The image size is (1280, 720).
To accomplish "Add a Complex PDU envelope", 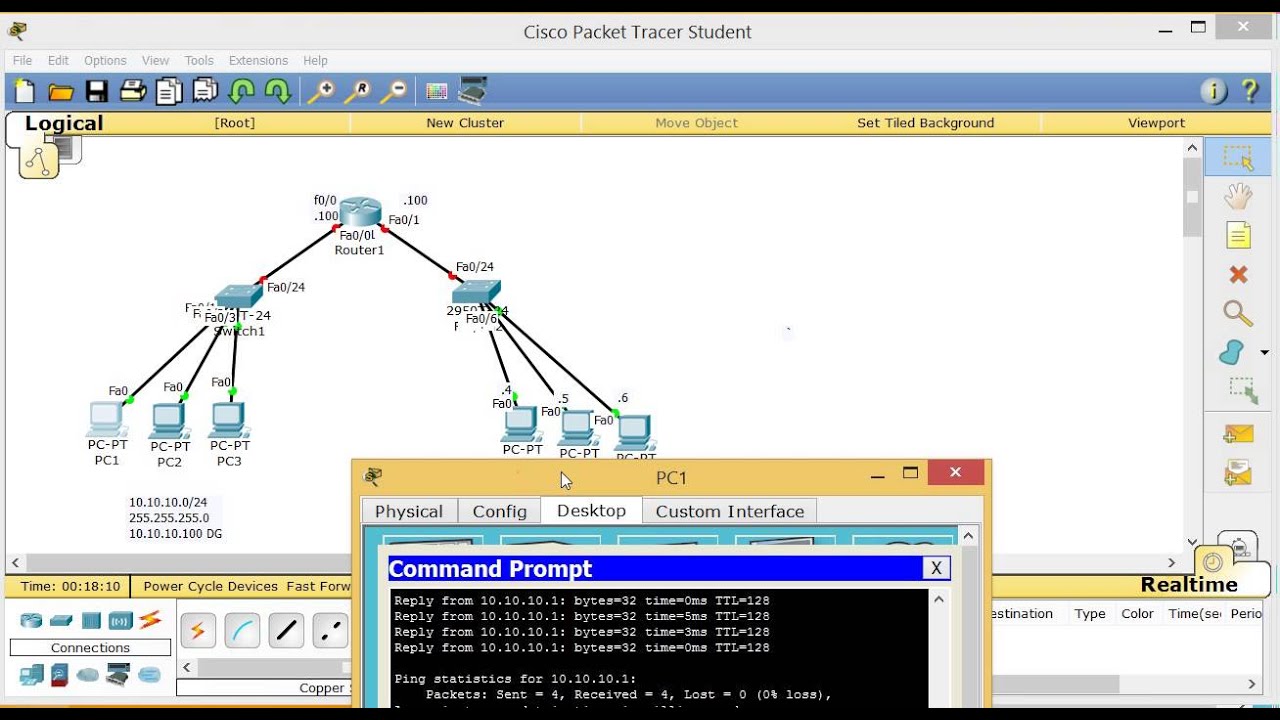I will [1238, 473].
